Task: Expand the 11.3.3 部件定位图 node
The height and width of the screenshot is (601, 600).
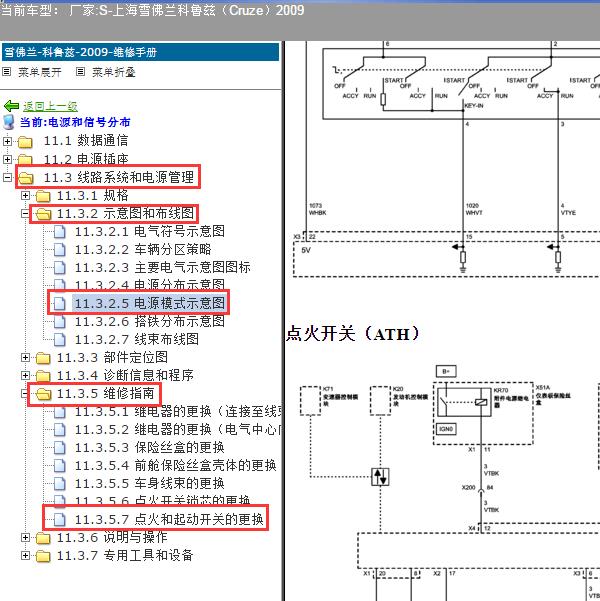Action: pyautogui.click(x=25, y=357)
